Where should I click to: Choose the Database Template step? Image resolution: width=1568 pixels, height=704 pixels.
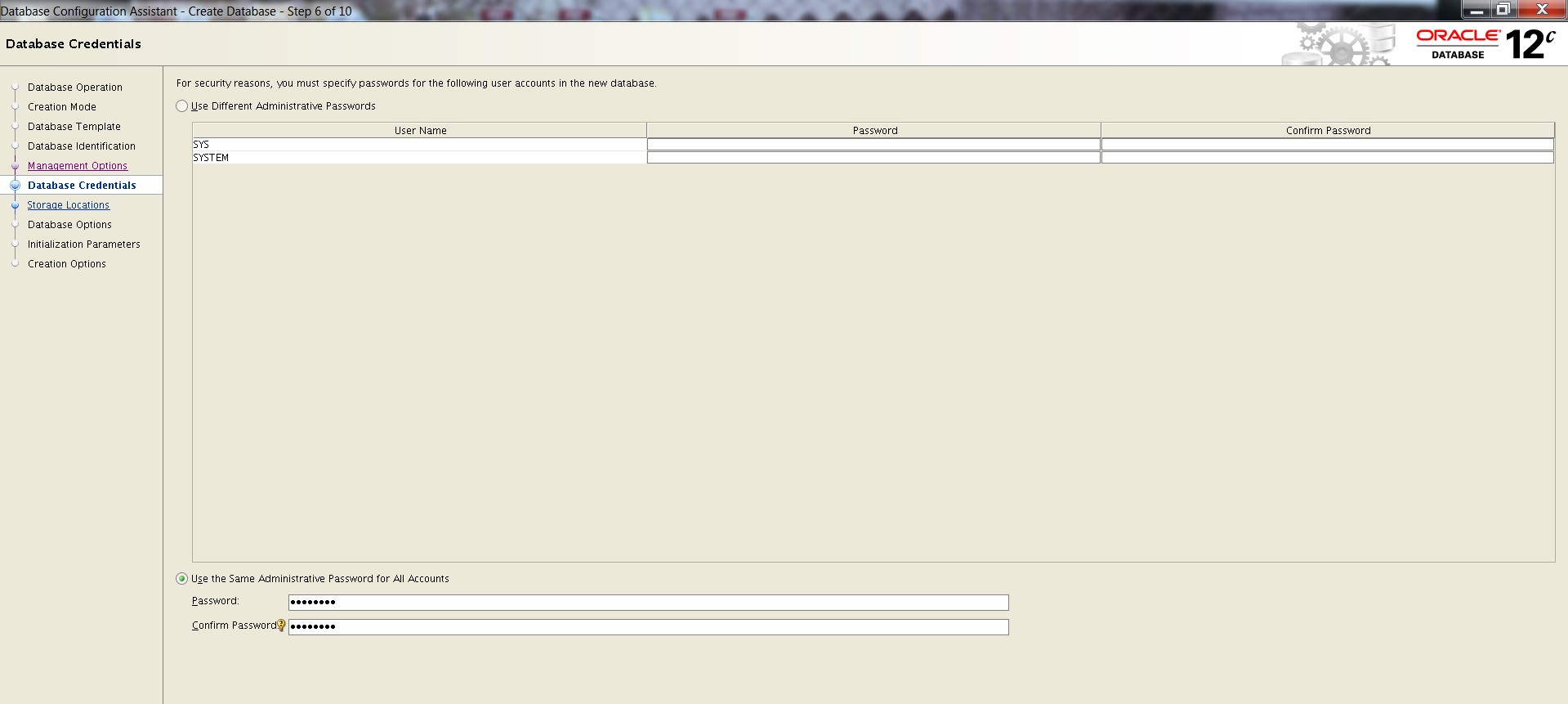coord(74,127)
